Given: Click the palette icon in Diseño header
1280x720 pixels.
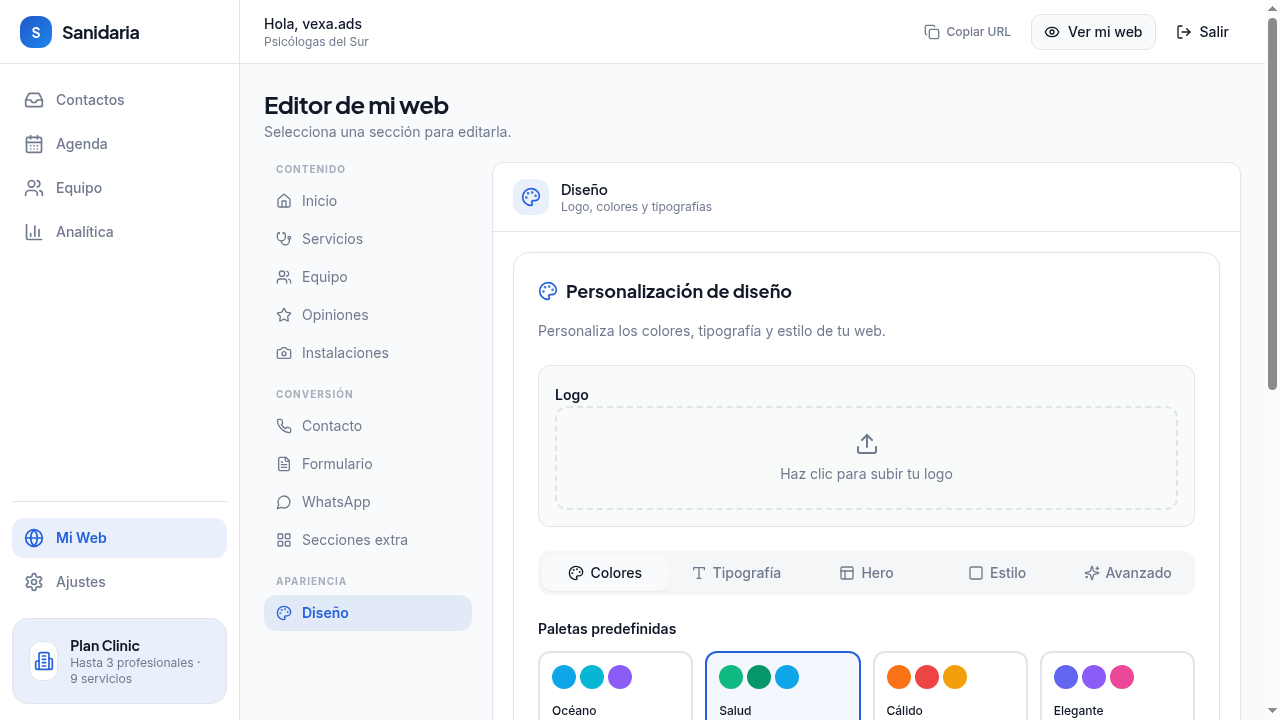Looking at the screenshot, I should pyautogui.click(x=531, y=197).
